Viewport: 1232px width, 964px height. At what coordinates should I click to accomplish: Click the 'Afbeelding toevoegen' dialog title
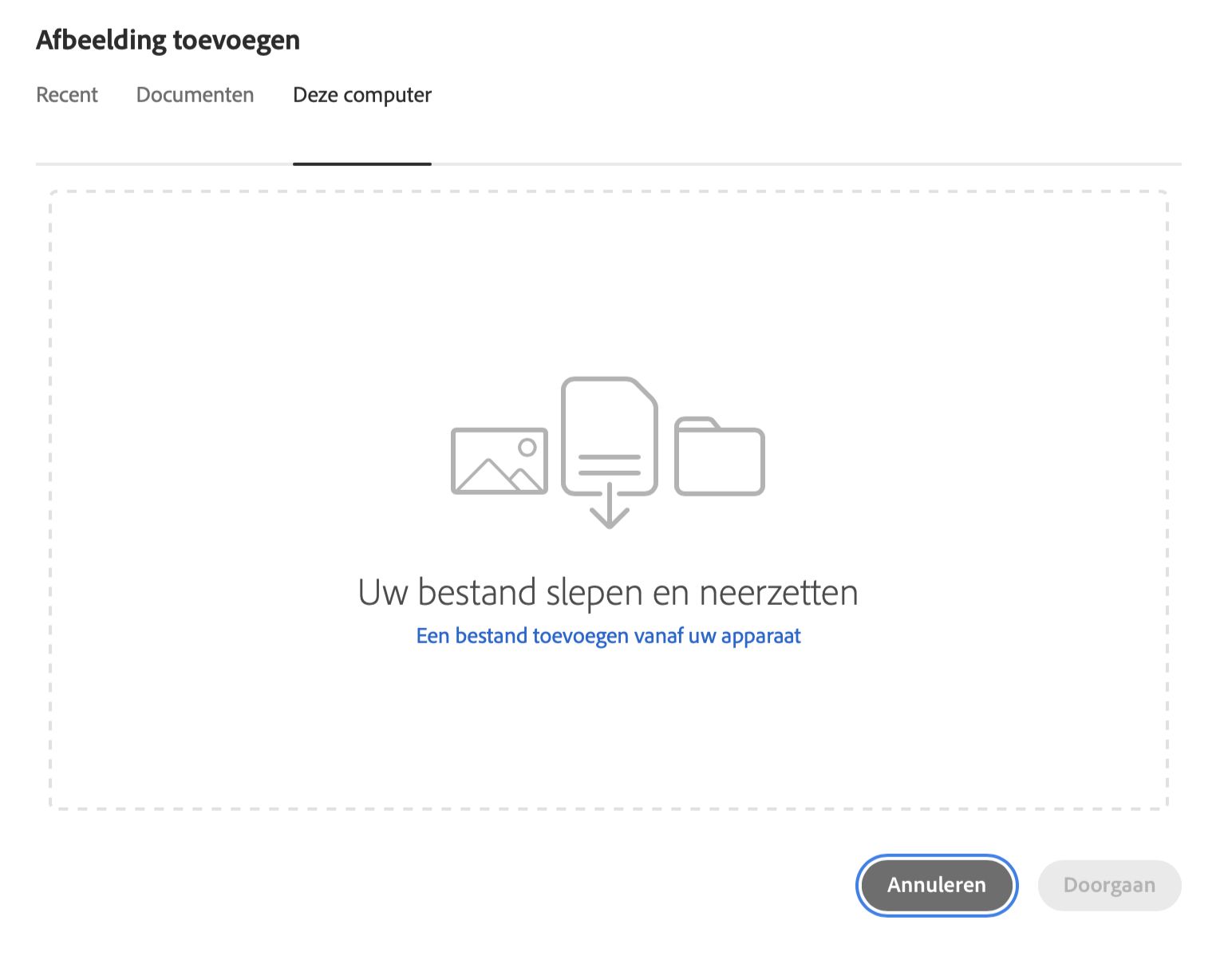[168, 40]
